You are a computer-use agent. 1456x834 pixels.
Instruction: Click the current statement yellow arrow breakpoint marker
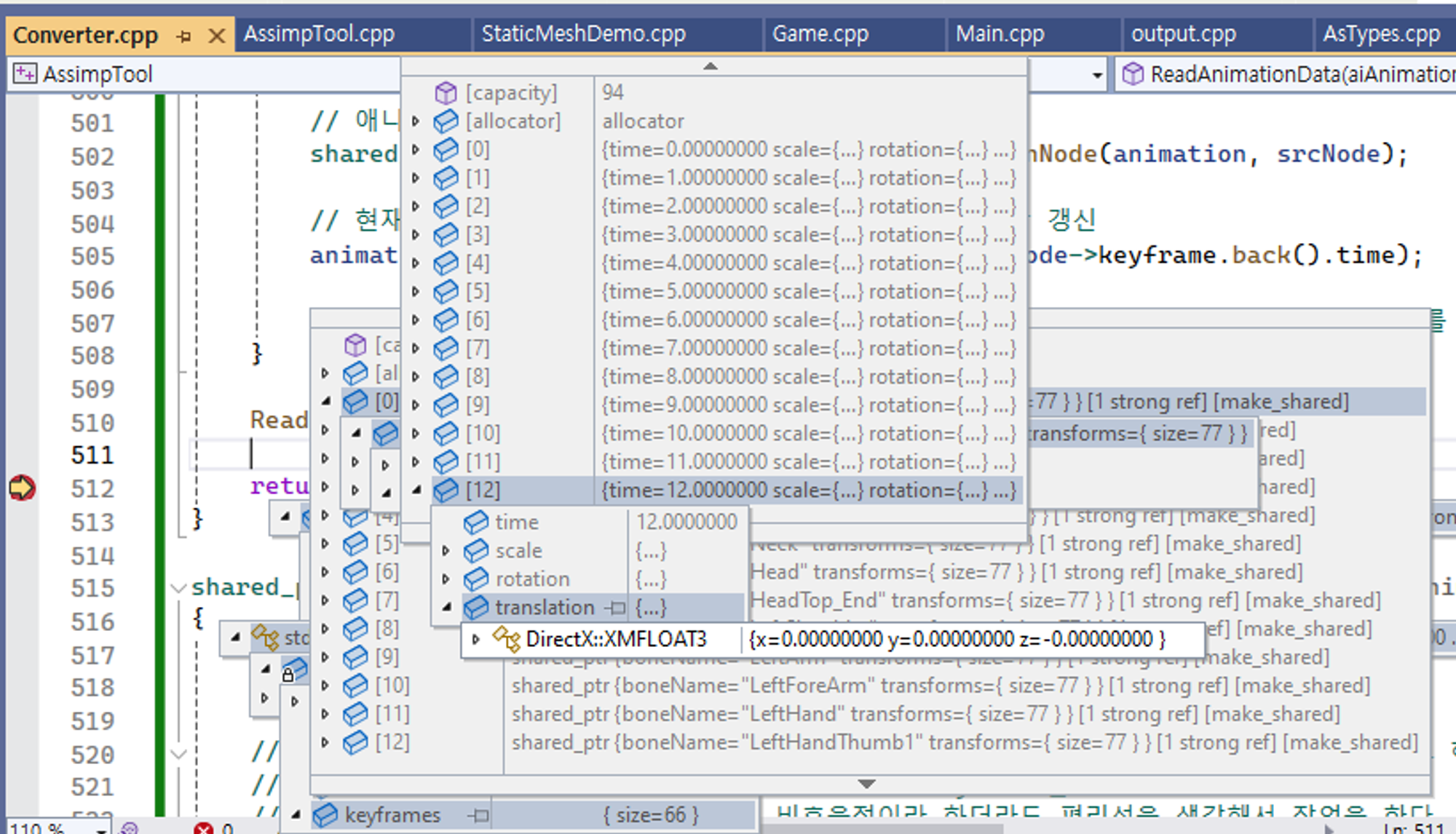pos(22,487)
